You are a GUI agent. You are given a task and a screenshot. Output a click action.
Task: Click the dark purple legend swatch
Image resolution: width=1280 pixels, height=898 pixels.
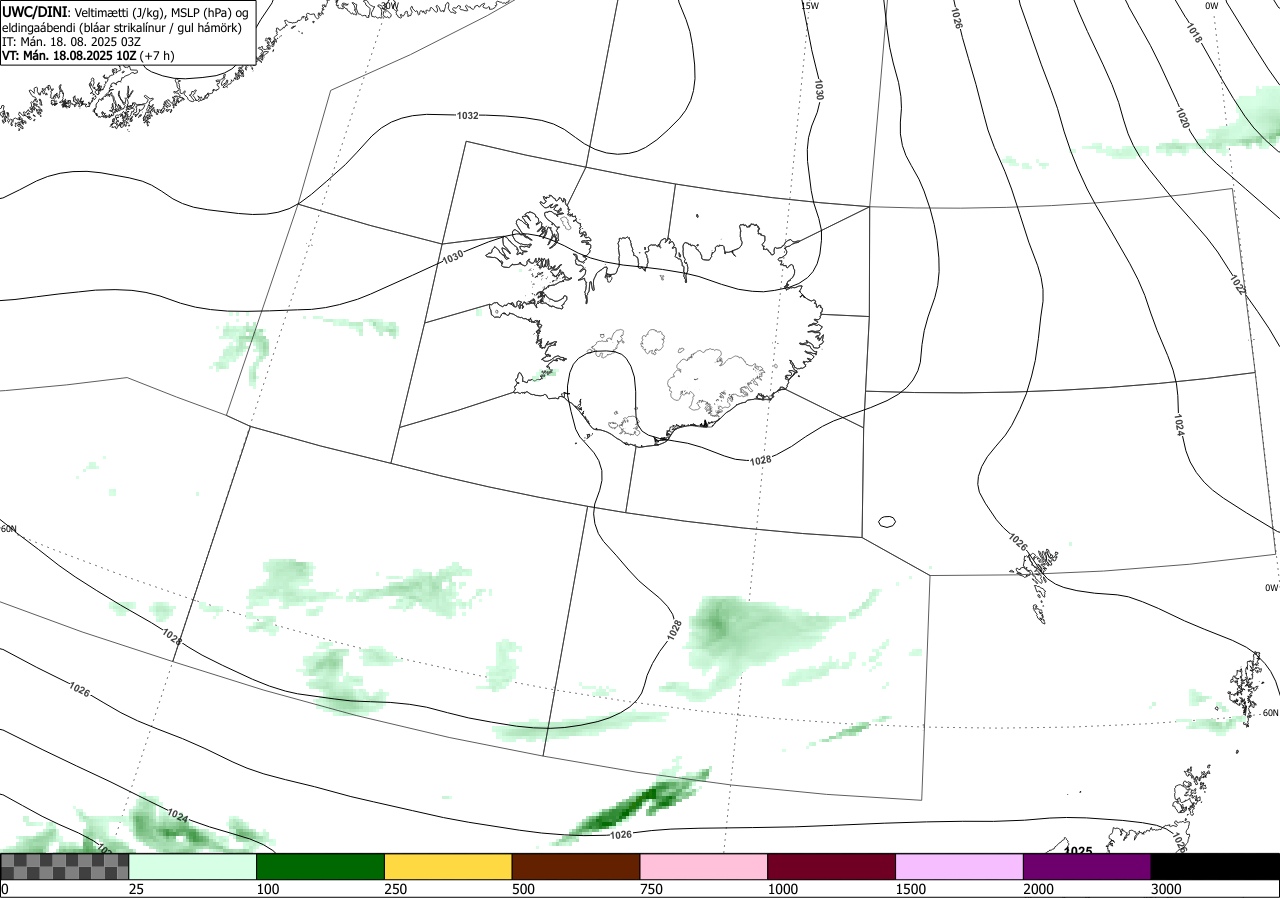tap(1087, 866)
